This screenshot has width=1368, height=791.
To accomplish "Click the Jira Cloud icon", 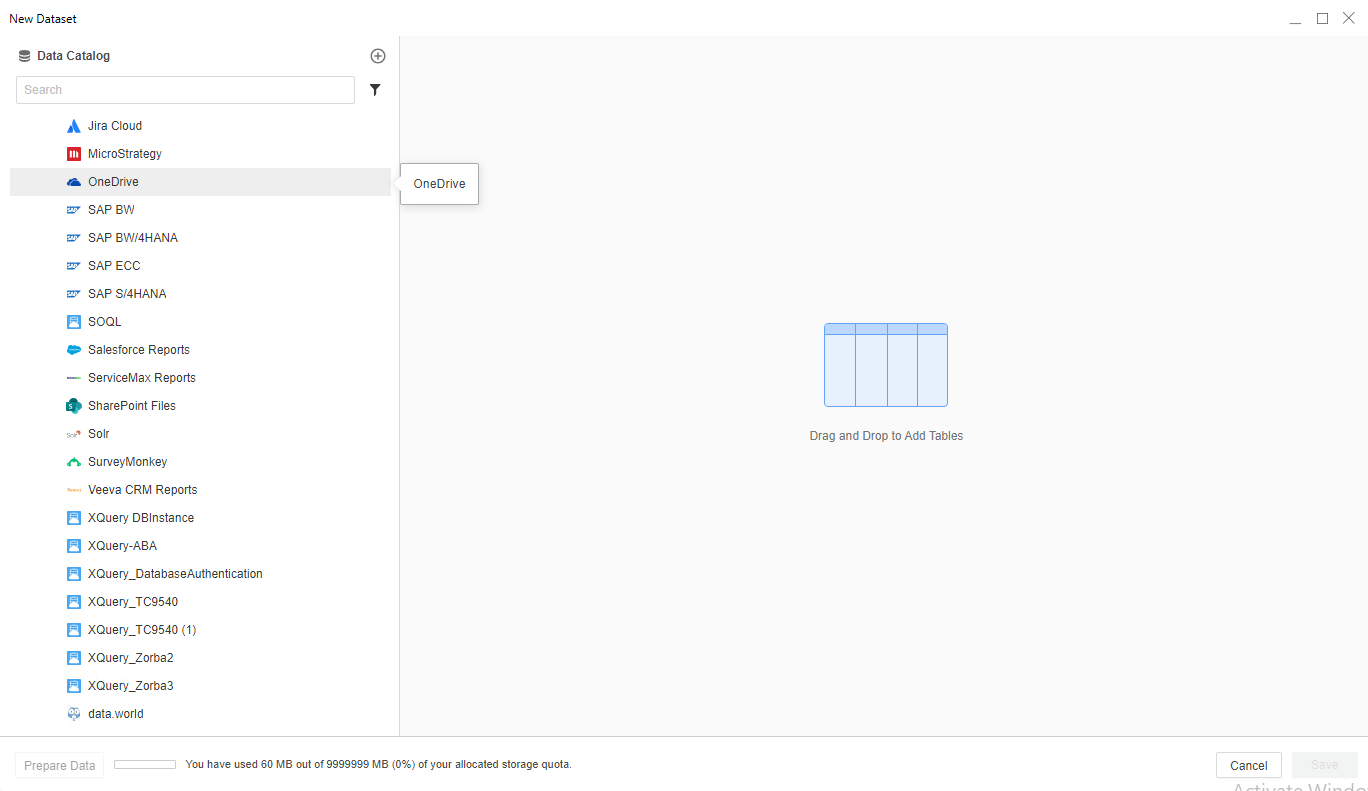I will click(73, 126).
